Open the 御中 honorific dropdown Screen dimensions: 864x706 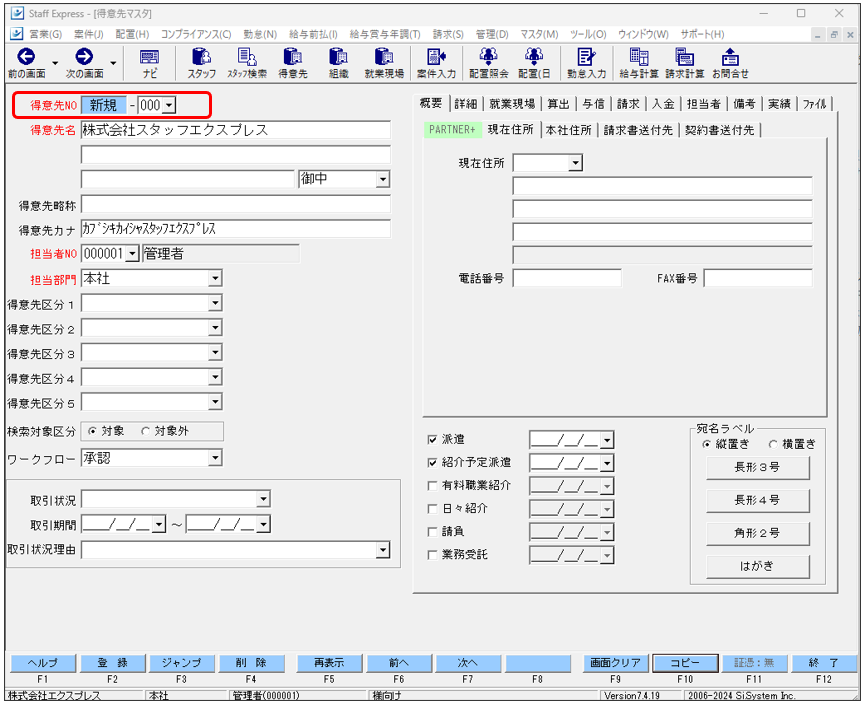click(x=382, y=179)
